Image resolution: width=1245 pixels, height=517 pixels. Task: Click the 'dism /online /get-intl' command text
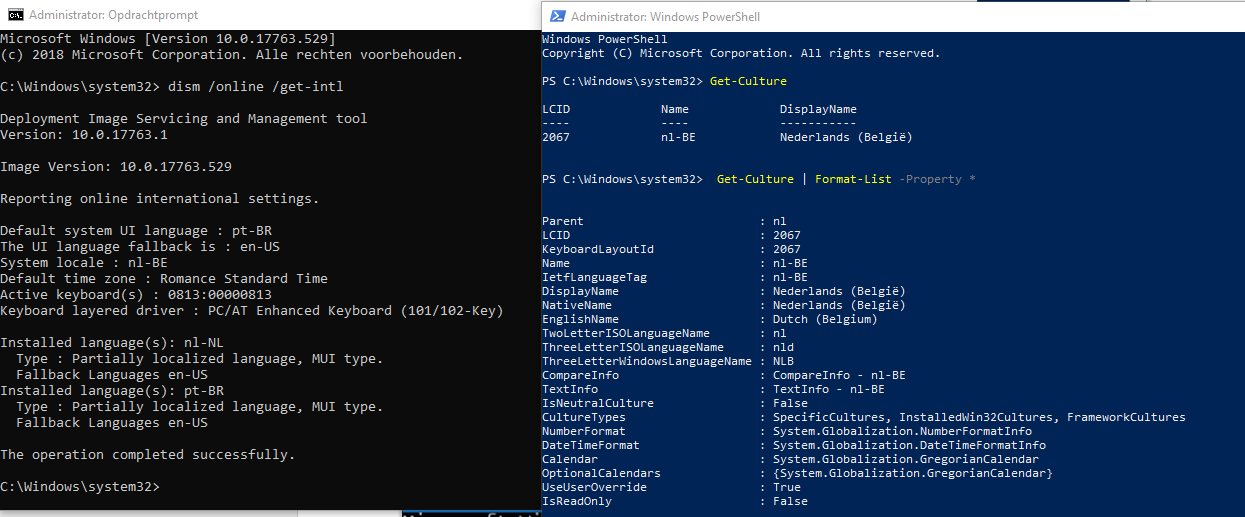(256, 87)
